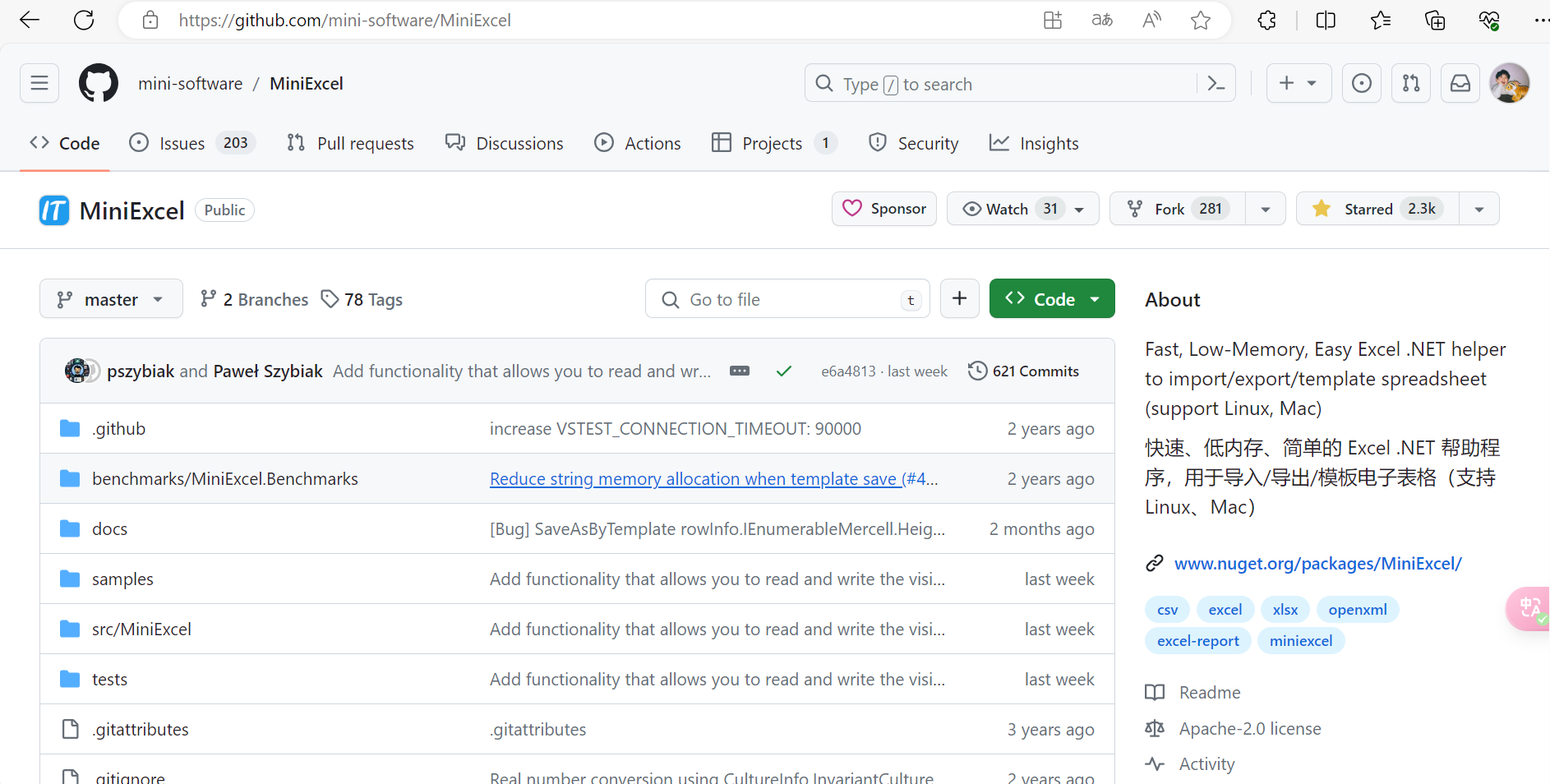
Task: Expand the star lists dropdown arrow
Action: click(1479, 209)
